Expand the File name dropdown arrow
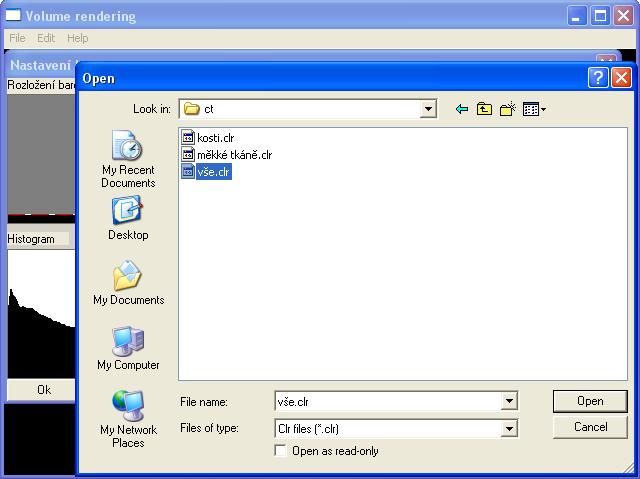This screenshot has height=479, width=640. tap(509, 401)
